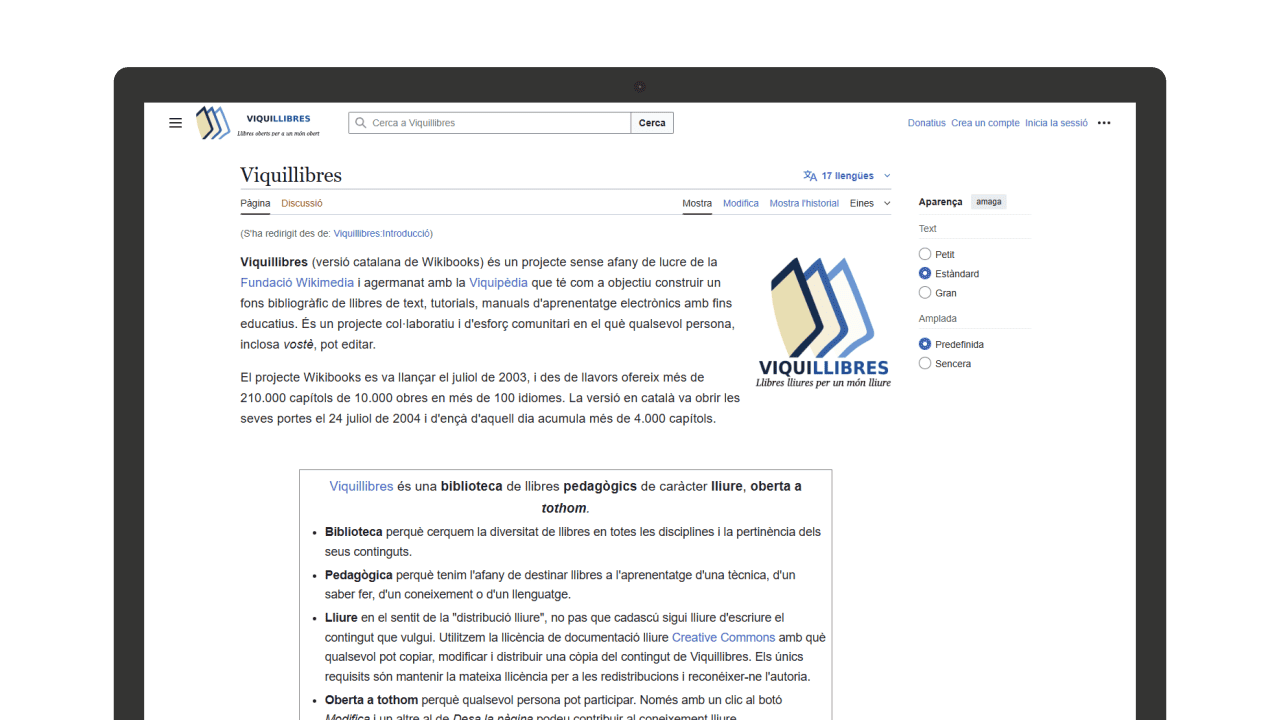Click the language translate icon

tap(810, 176)
